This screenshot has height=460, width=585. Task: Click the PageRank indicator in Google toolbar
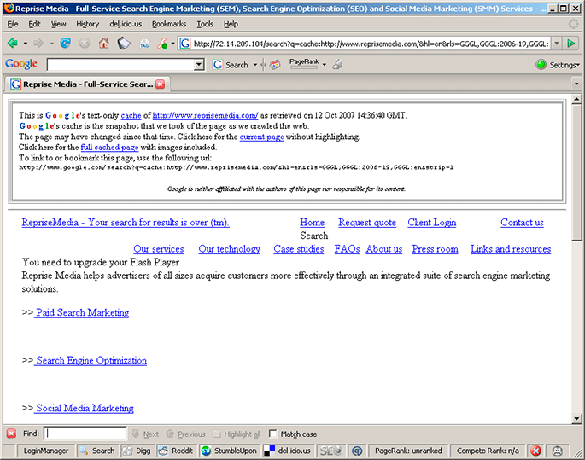click(x=304, y=63)
